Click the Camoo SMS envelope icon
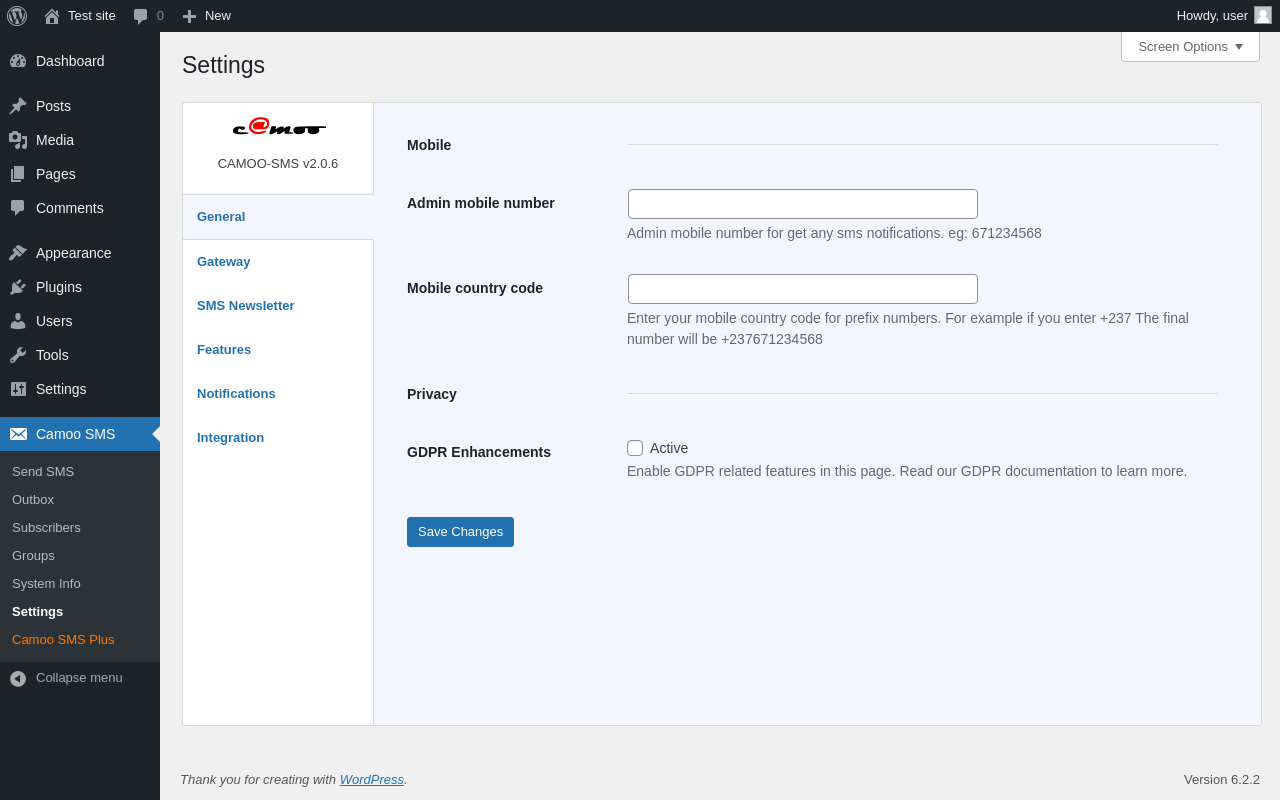Image resolution: width=1280 pixels, height=800 pixels. coord(18,434)
